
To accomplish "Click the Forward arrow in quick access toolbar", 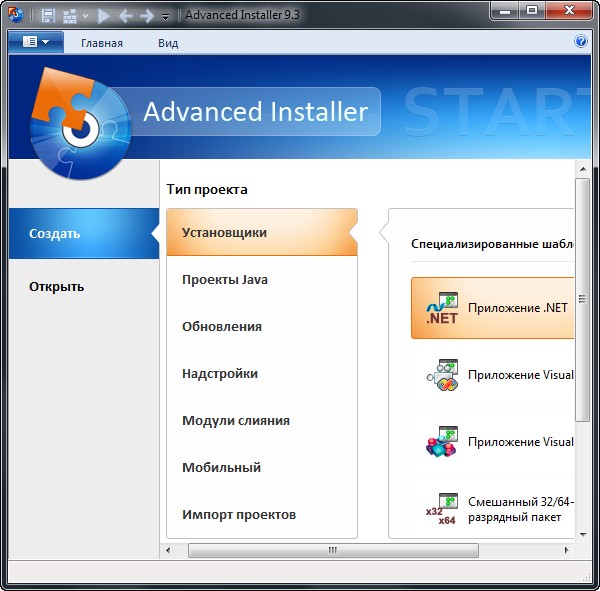I will [147, 16].
